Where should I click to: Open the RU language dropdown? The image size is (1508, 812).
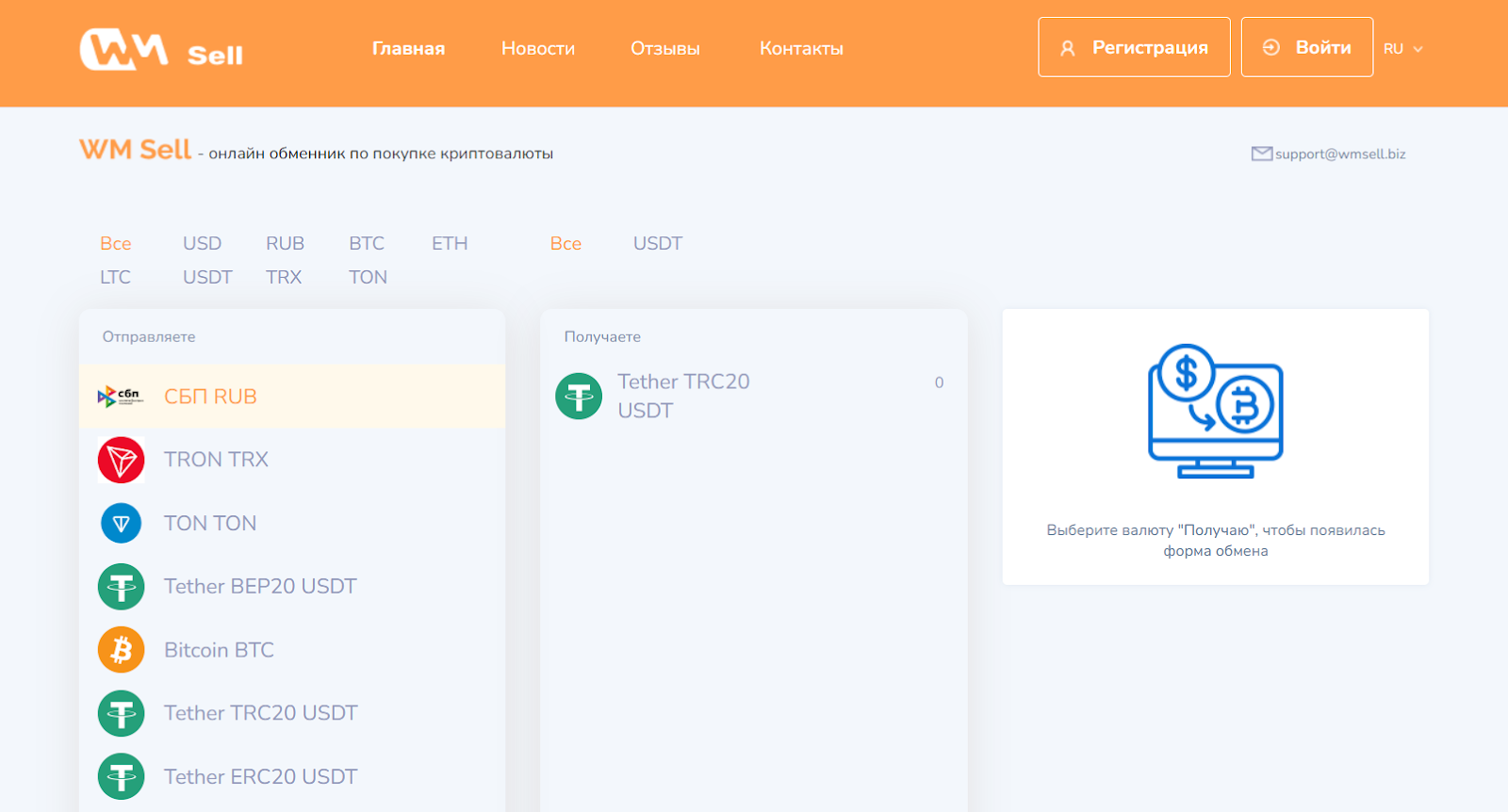[1402, 49]
